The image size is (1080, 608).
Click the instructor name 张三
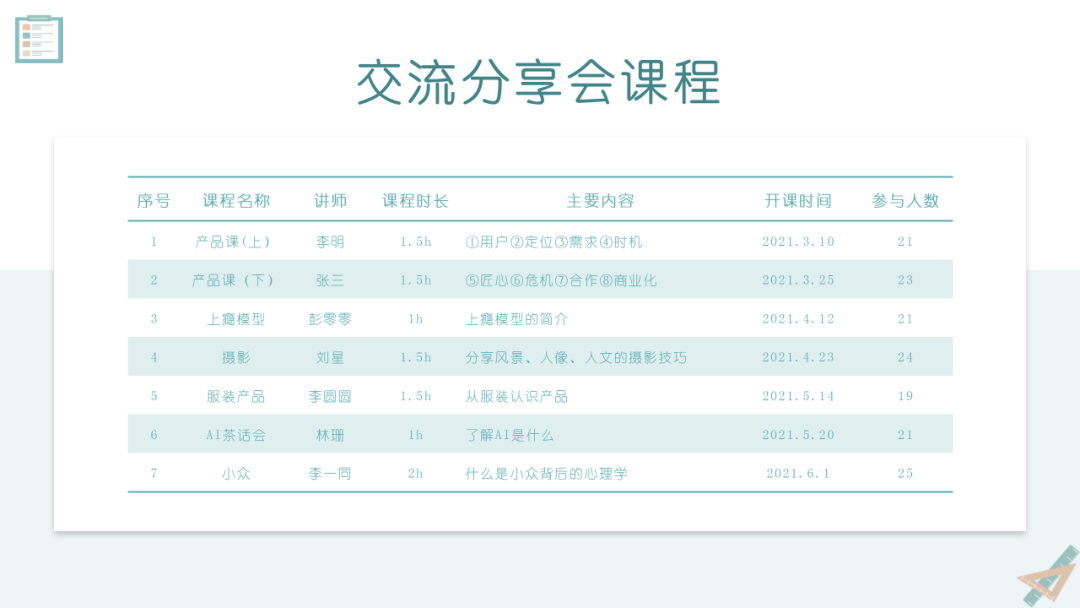[x=330, y=280]
